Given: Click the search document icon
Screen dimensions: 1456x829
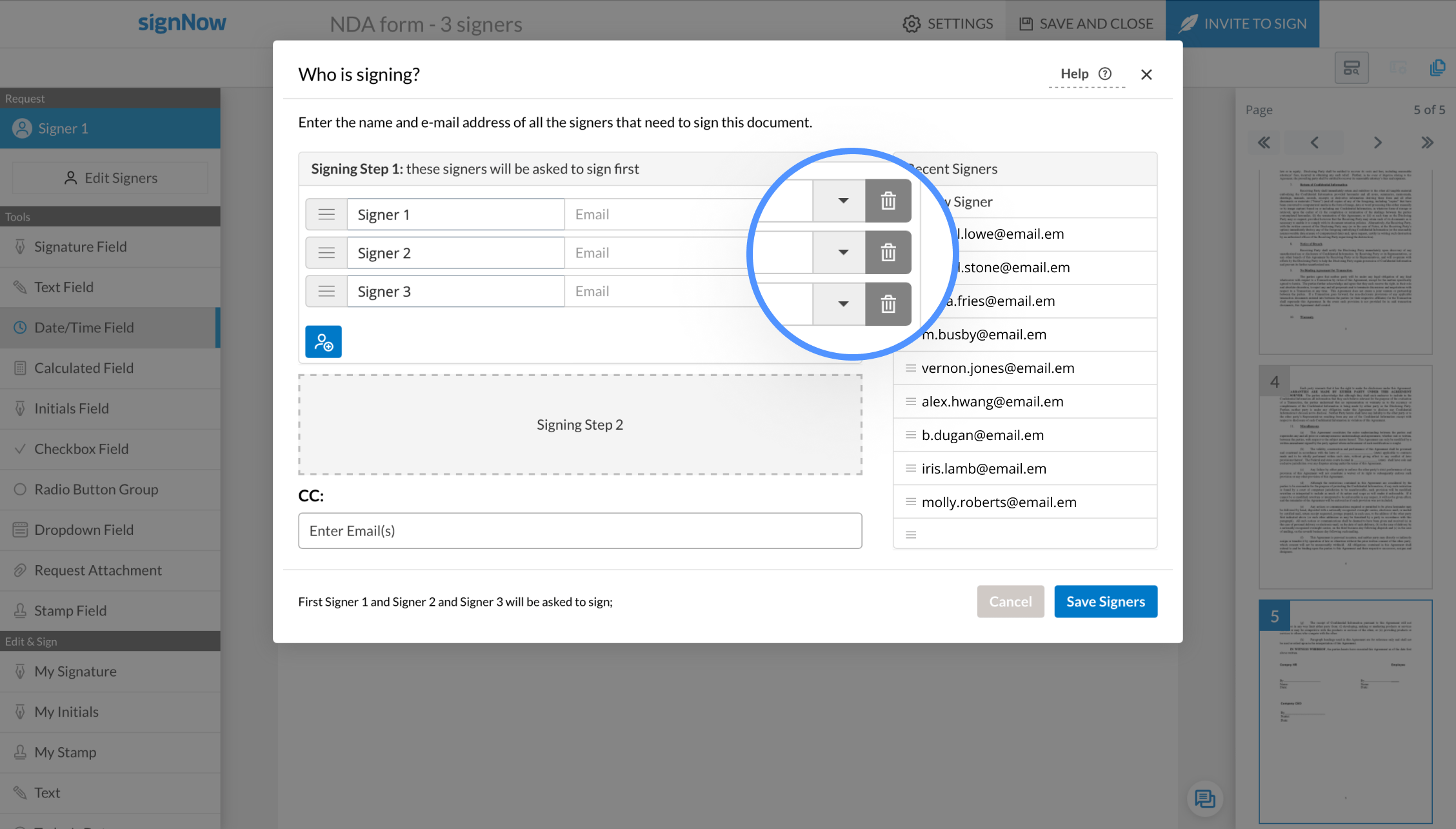Looking at the screenshot, I should [1351, 68].
